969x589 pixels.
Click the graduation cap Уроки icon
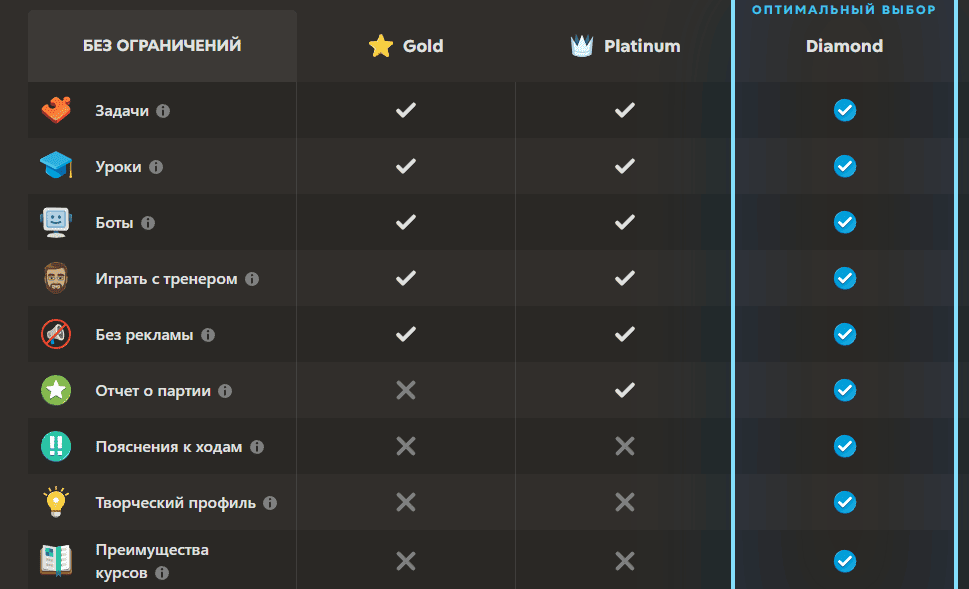[56, 166]
